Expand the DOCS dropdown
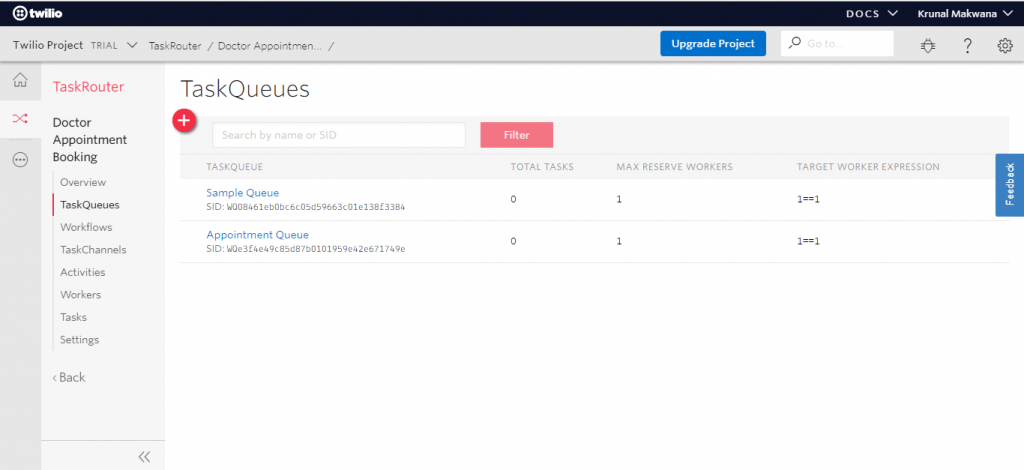The width and height of the screenshot is (1024, 470). coord(872,13)
